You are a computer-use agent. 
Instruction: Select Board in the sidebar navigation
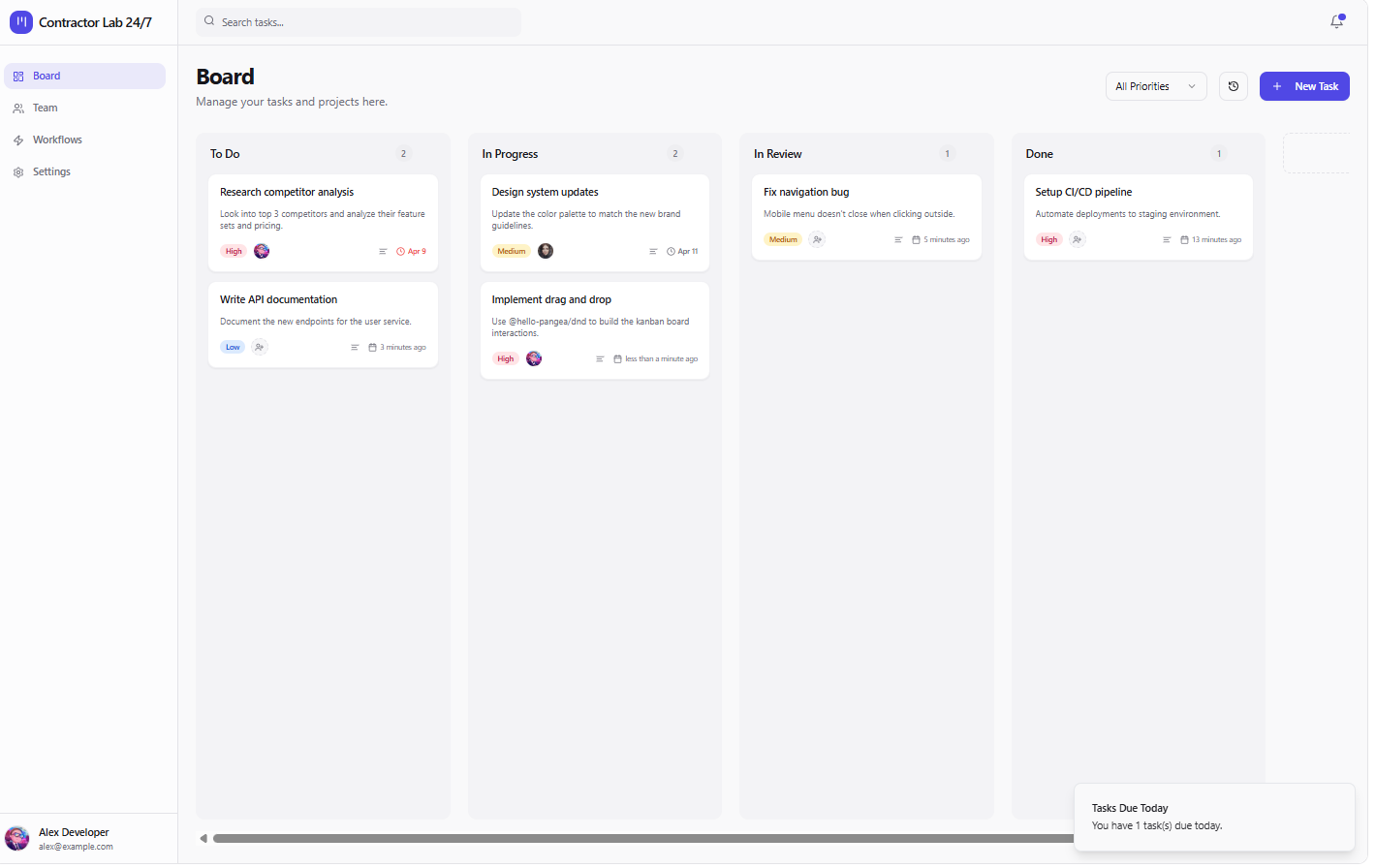pos(84,76)
